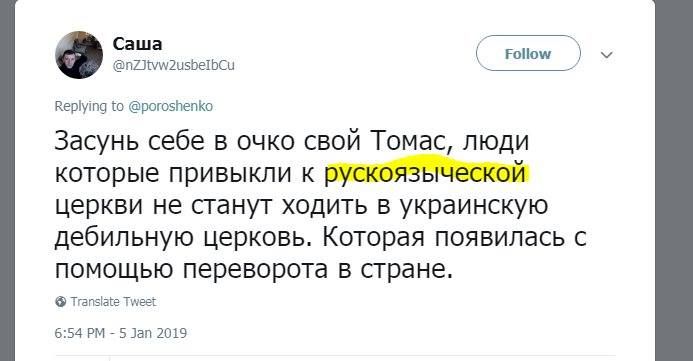Image resolution: width=693 pixels, height=361 pixels.
Task: Expand the tweet options chevron menu
Action: click(607, 55)
